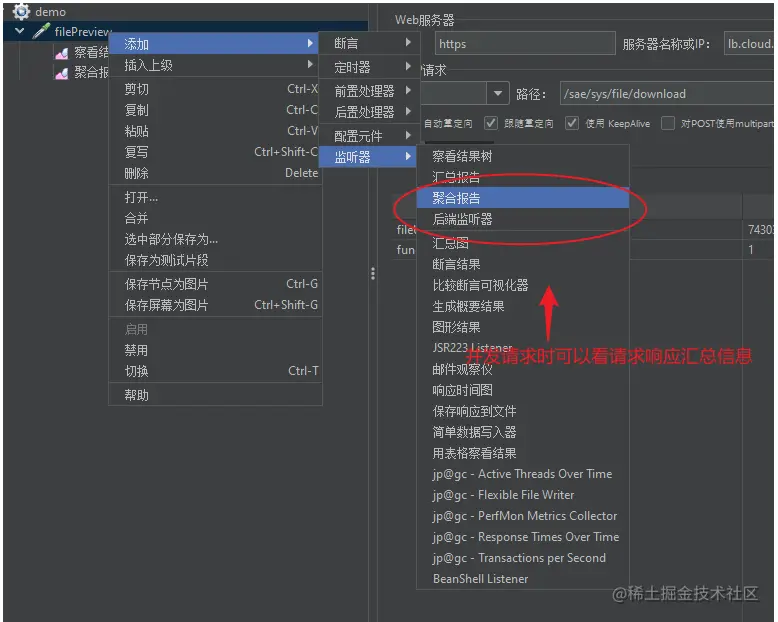Select jp@gc - Transactions per Second

(x=523, y=558)
